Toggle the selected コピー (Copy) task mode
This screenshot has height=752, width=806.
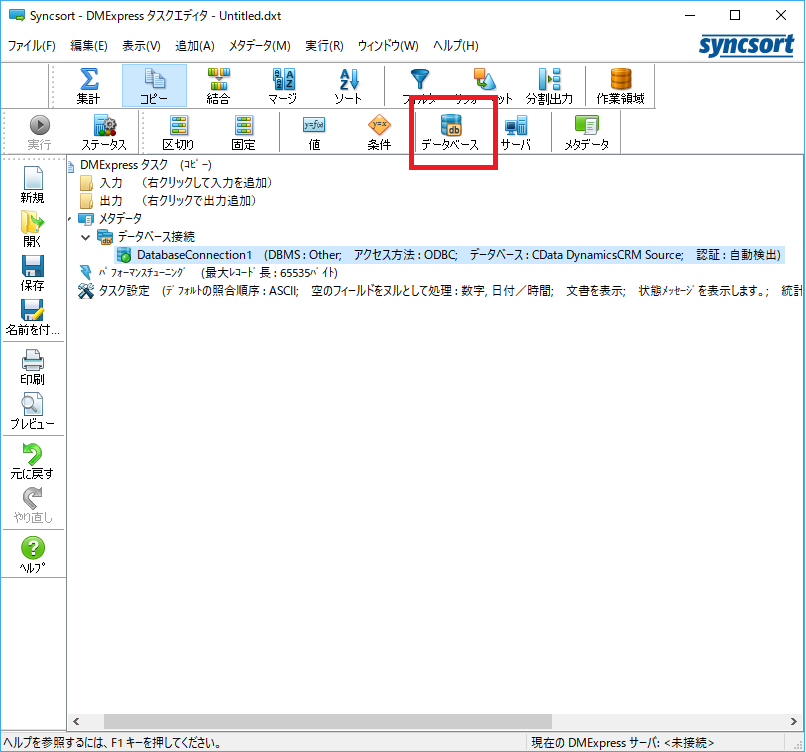pos(153,85)
